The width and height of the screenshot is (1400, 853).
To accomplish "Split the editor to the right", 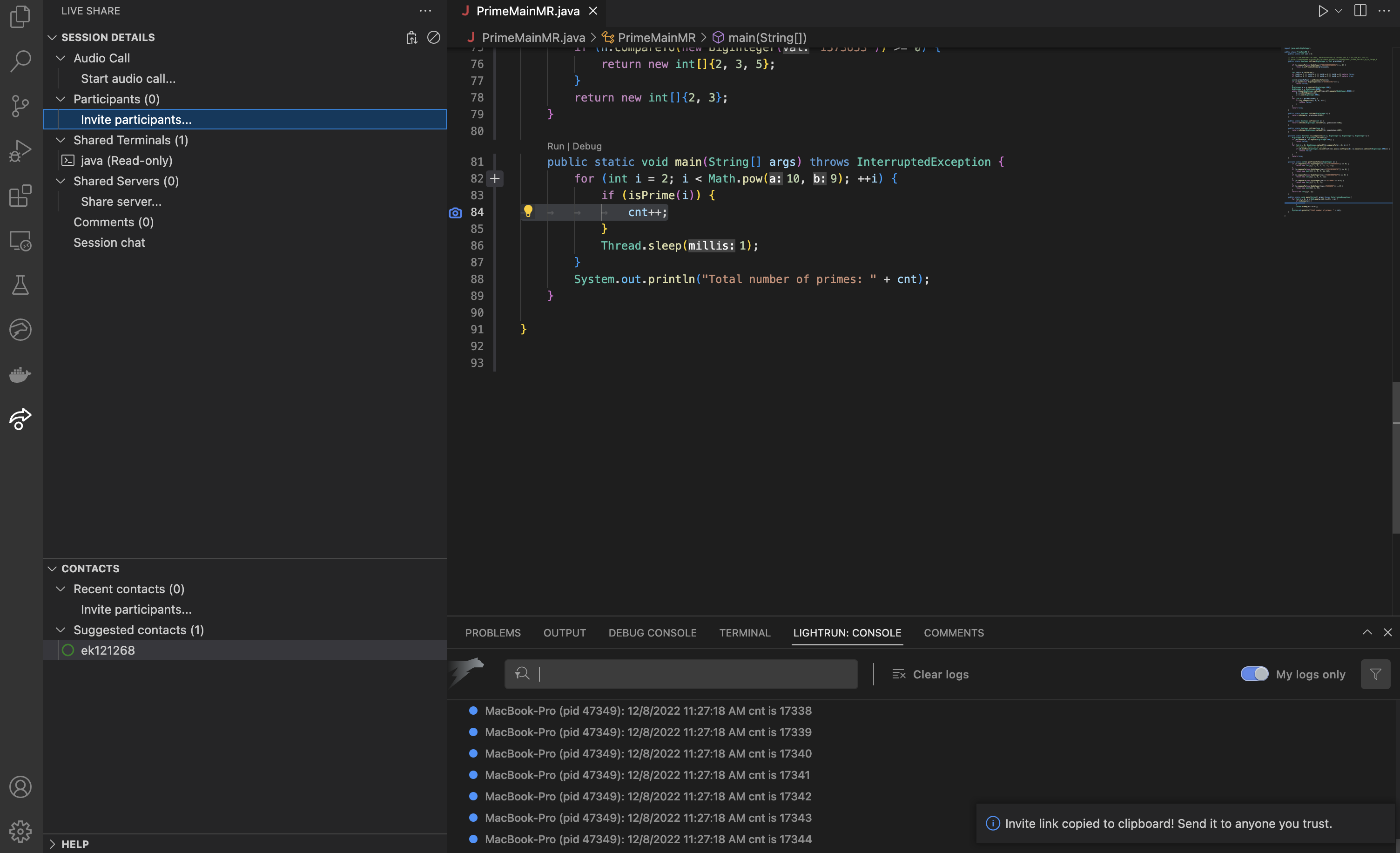I will (x=1360, y=11).
